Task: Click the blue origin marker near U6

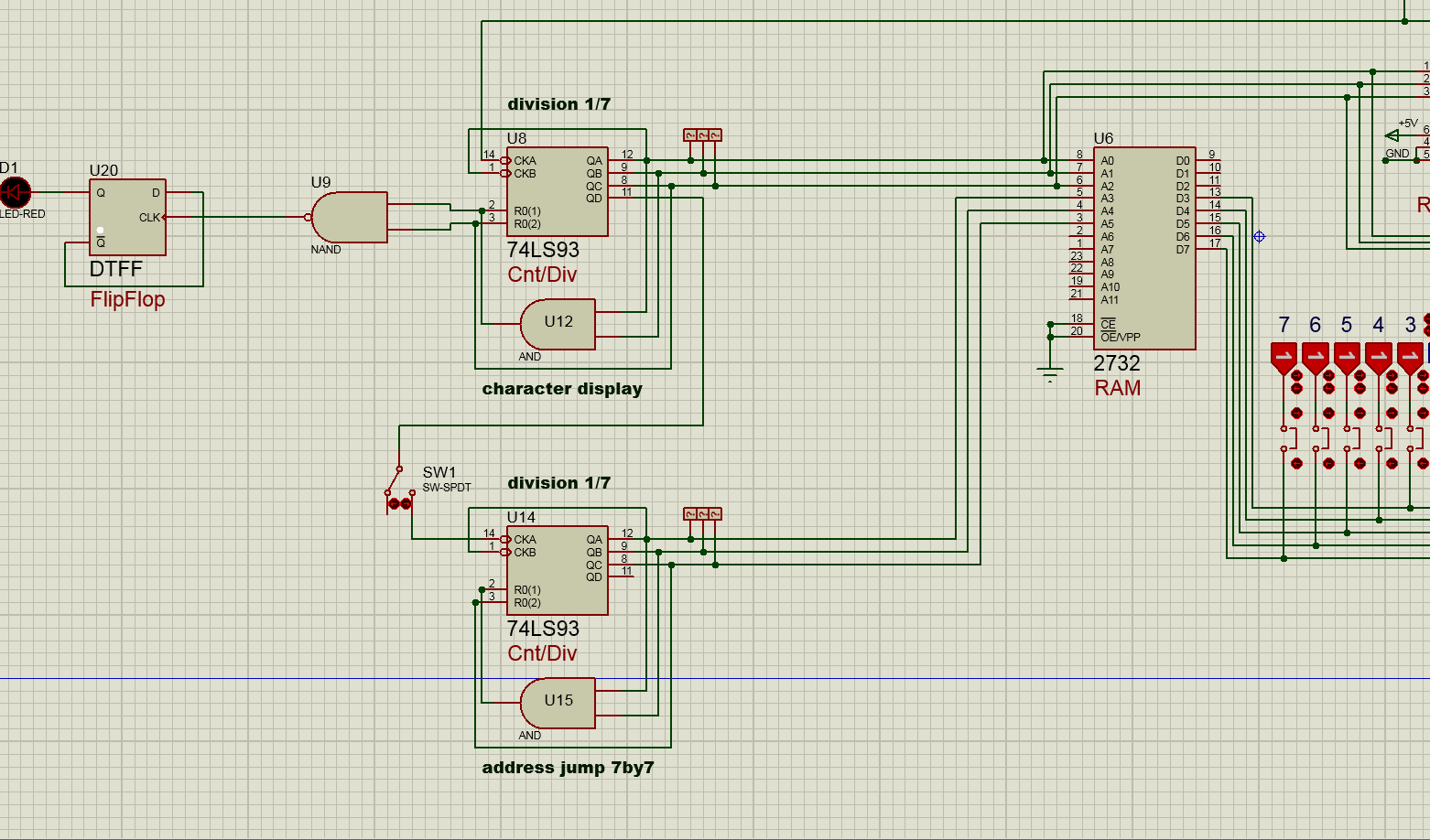Action: (1259, 236)
